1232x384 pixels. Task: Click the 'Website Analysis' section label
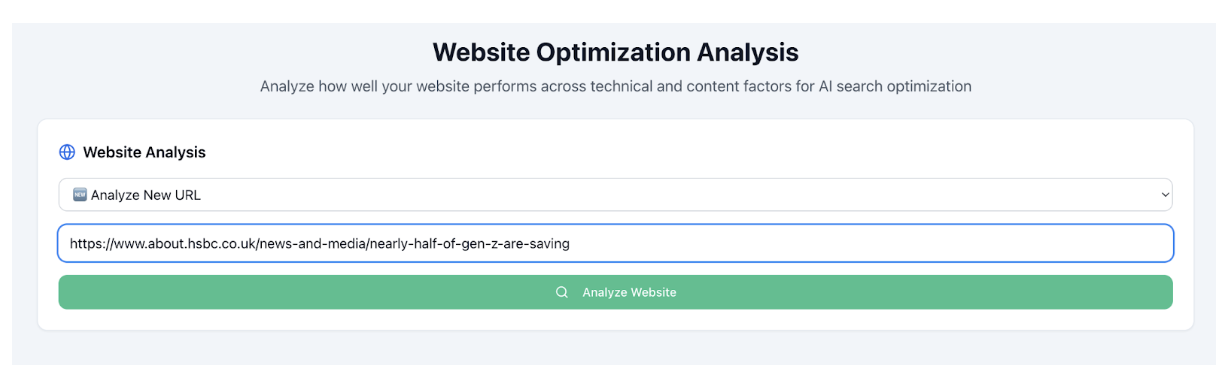click(x=144, y=152)
